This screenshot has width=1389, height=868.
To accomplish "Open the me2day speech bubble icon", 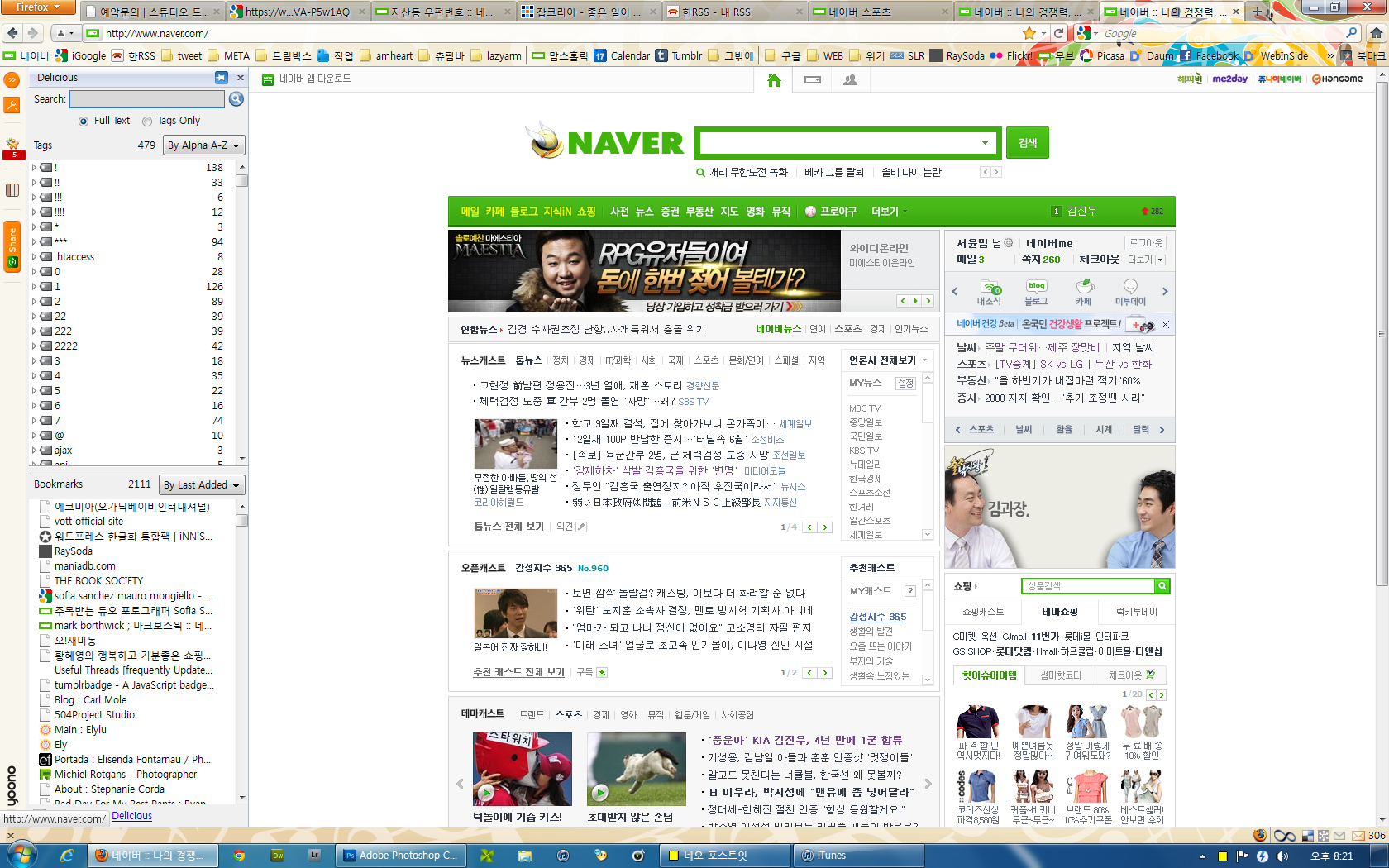I will coord(1130,291).
